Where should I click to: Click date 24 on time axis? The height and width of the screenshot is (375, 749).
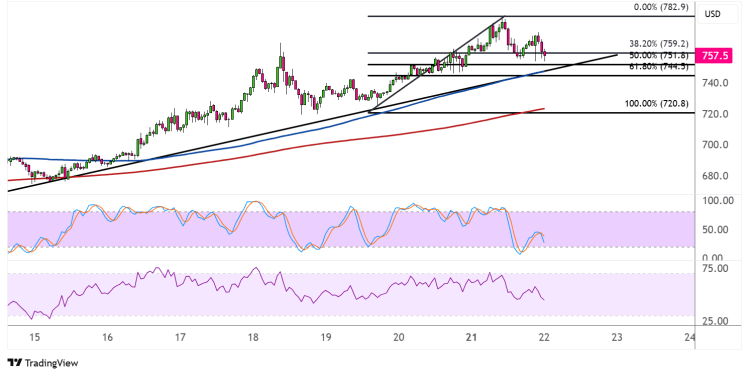pos(689,337)
